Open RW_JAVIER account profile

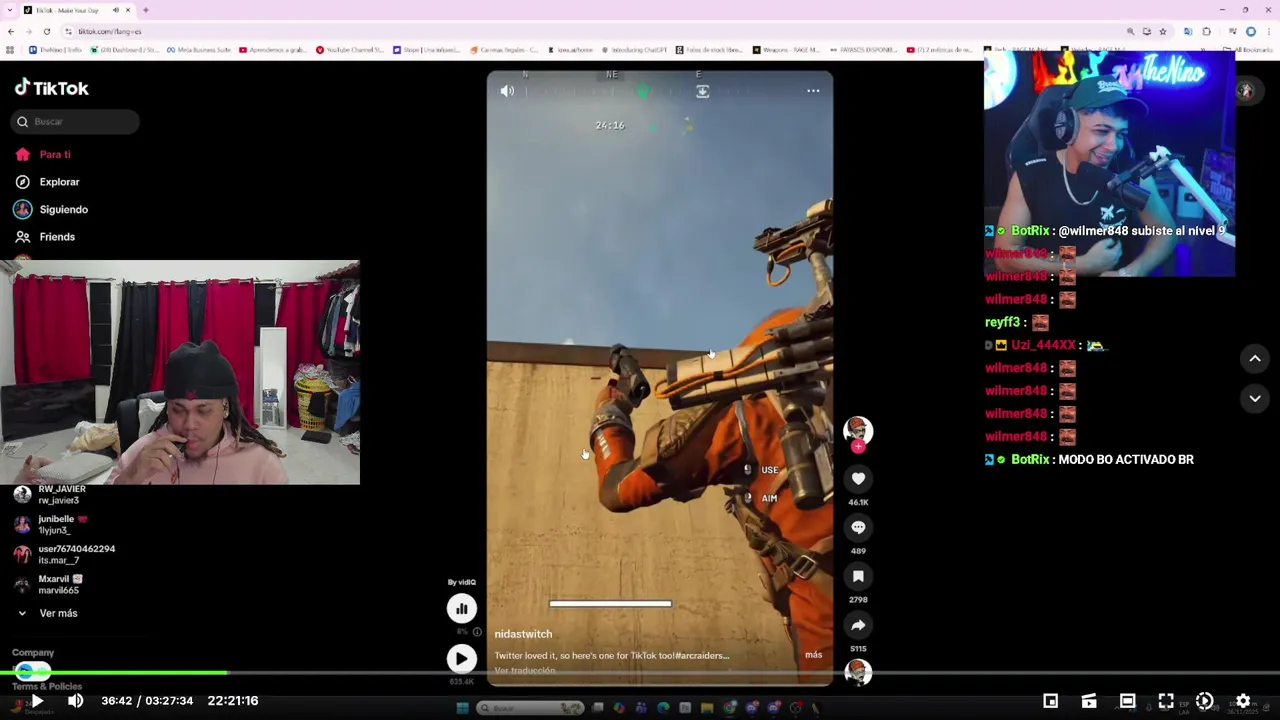(60, 494)
